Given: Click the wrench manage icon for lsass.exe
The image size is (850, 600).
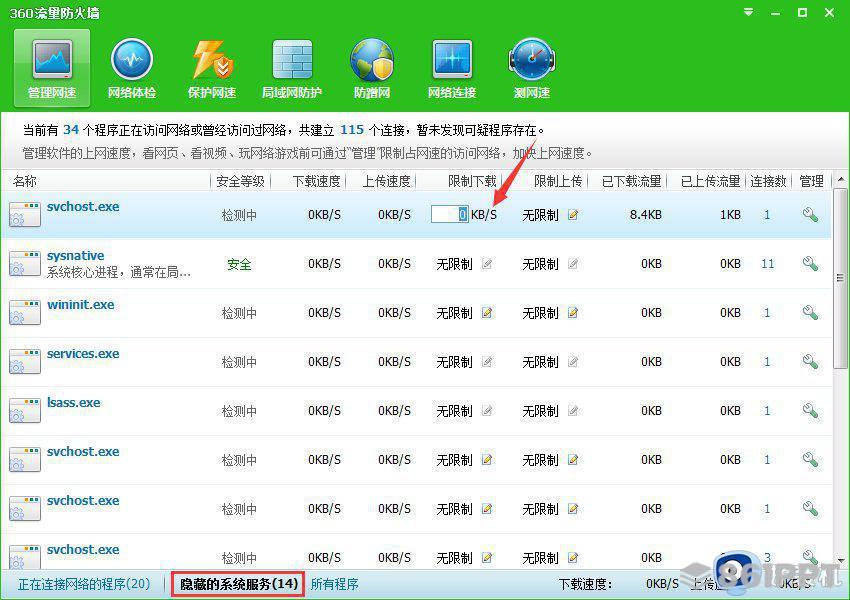Looking at the screenshot, I should [x=810, y=411].
